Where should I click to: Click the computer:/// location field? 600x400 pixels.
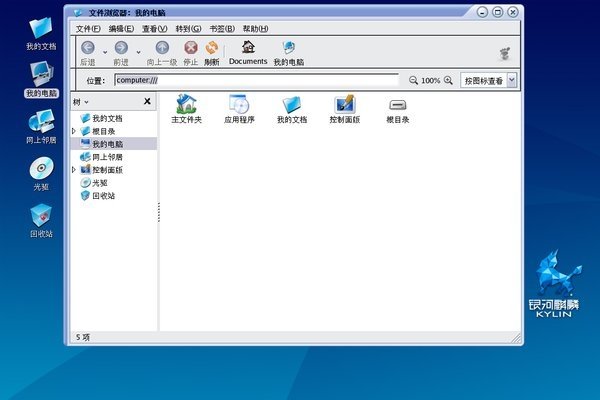click(256, 80)
